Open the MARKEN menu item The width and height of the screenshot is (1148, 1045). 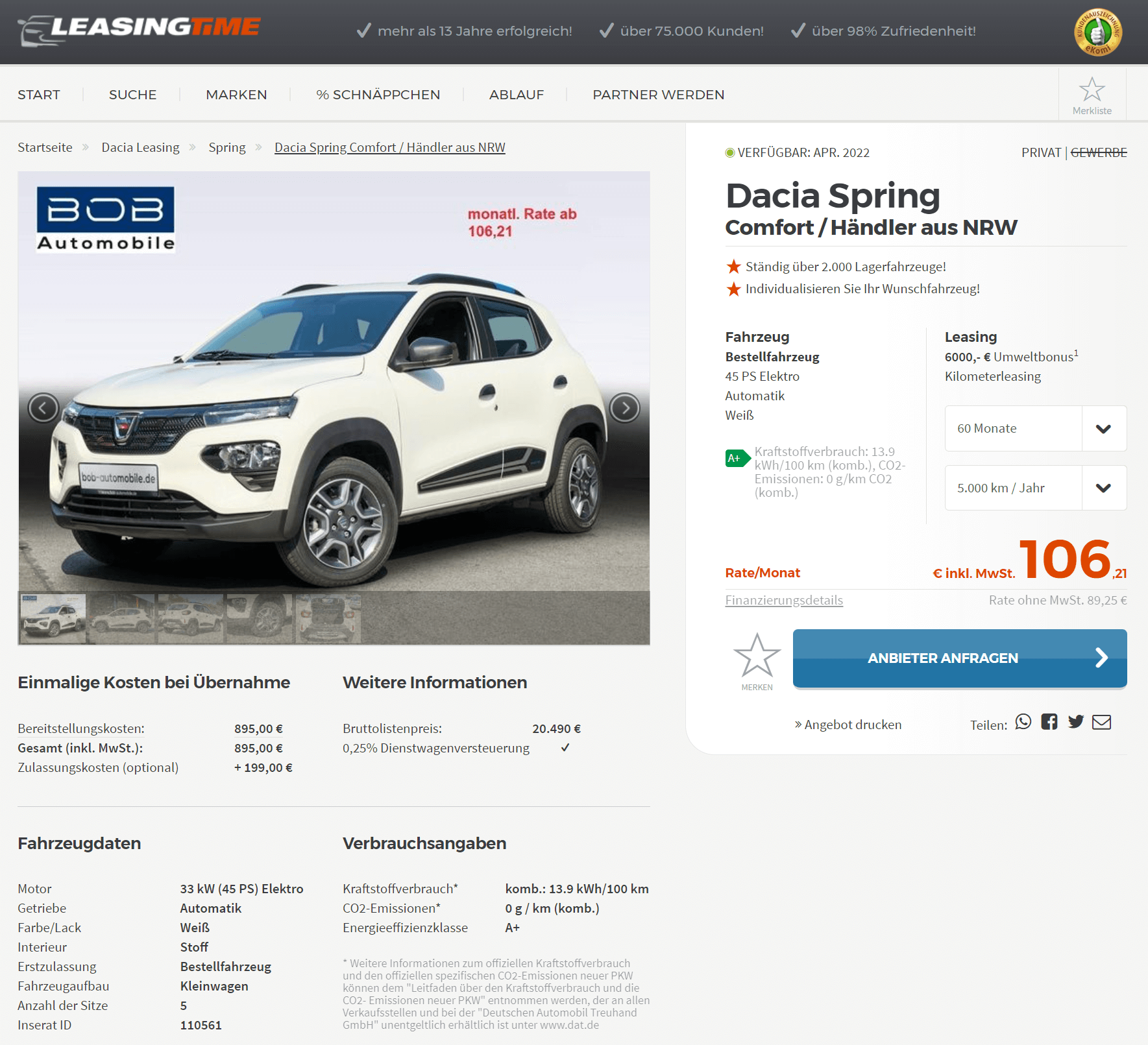coord(236,95)
